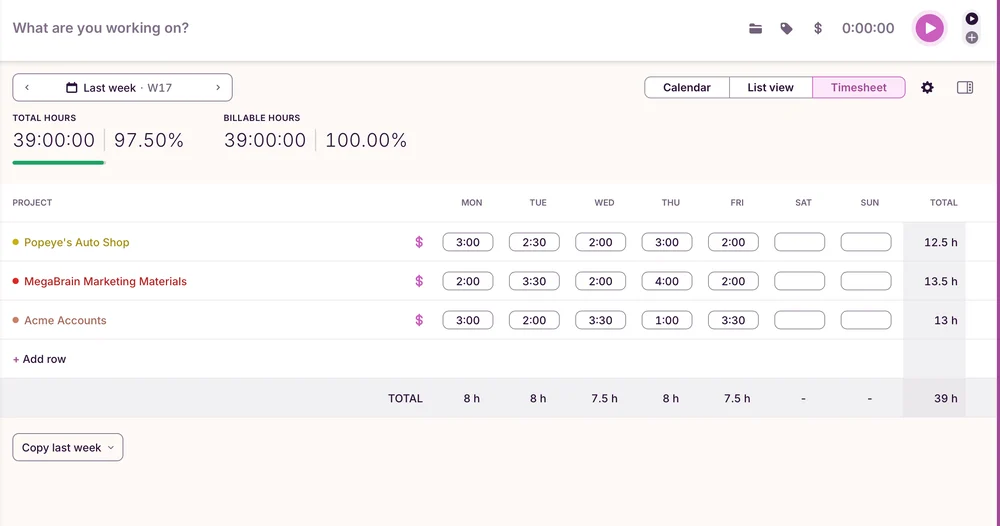Switch to manual mode plus icon

(971, 38)
